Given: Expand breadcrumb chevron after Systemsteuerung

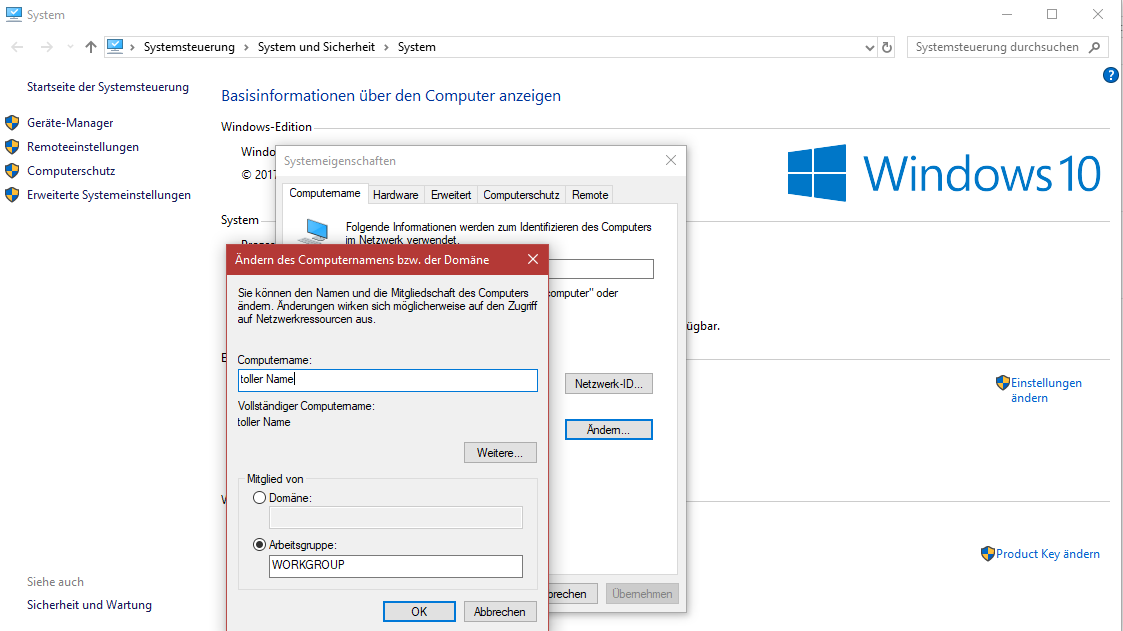Looking at the screenshot, I should pyautogui.click(x=246, y=47).
